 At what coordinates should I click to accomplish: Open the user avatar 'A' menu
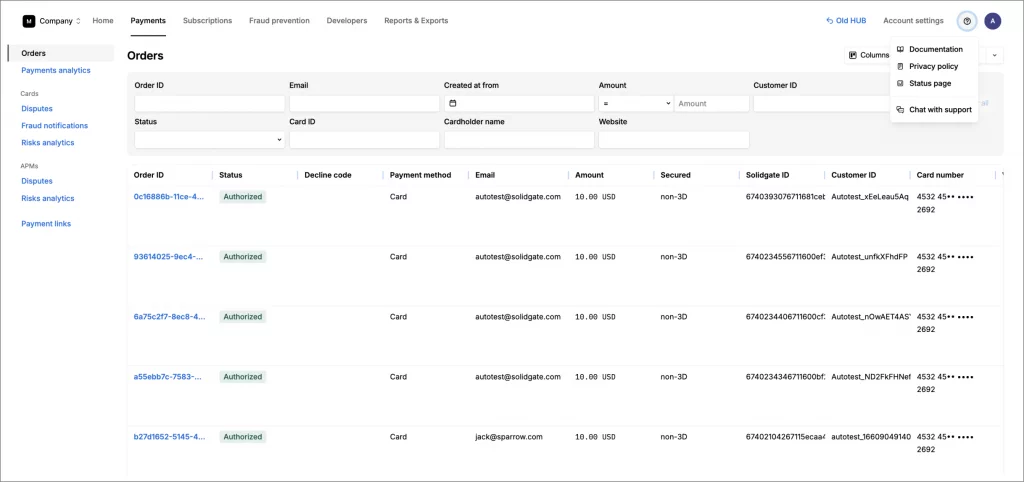[993, 21]
